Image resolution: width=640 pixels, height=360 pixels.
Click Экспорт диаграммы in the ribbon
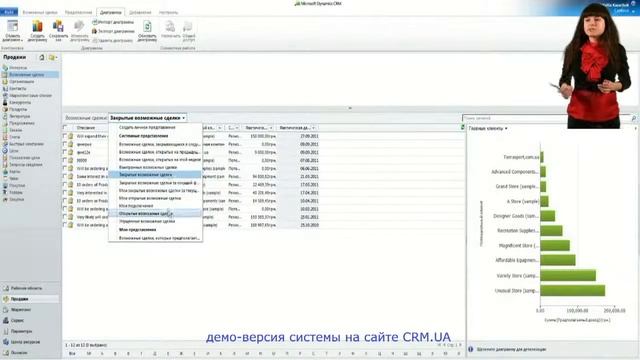113,31
